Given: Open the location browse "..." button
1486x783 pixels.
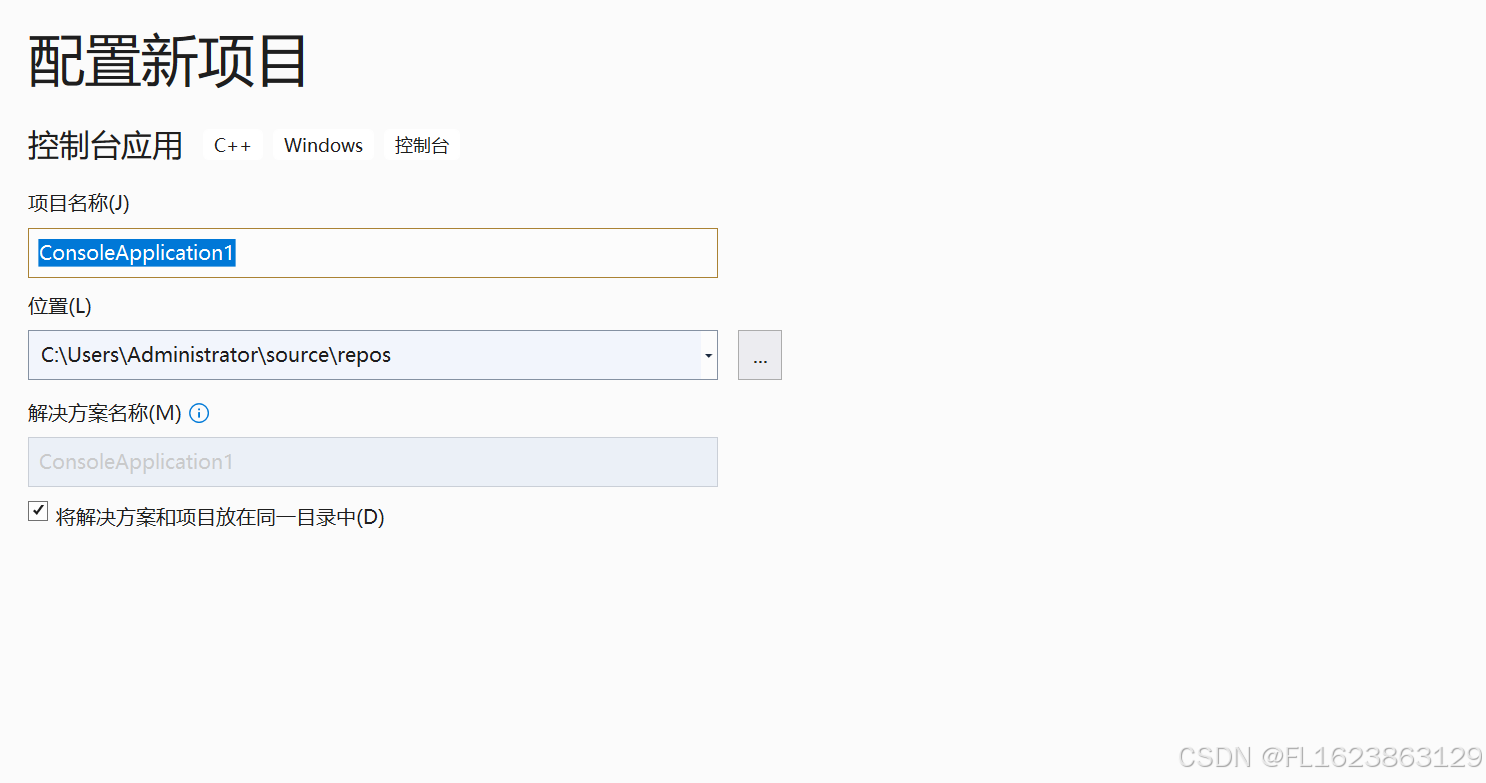Looking at the screenshot, I should pos(760,355).
